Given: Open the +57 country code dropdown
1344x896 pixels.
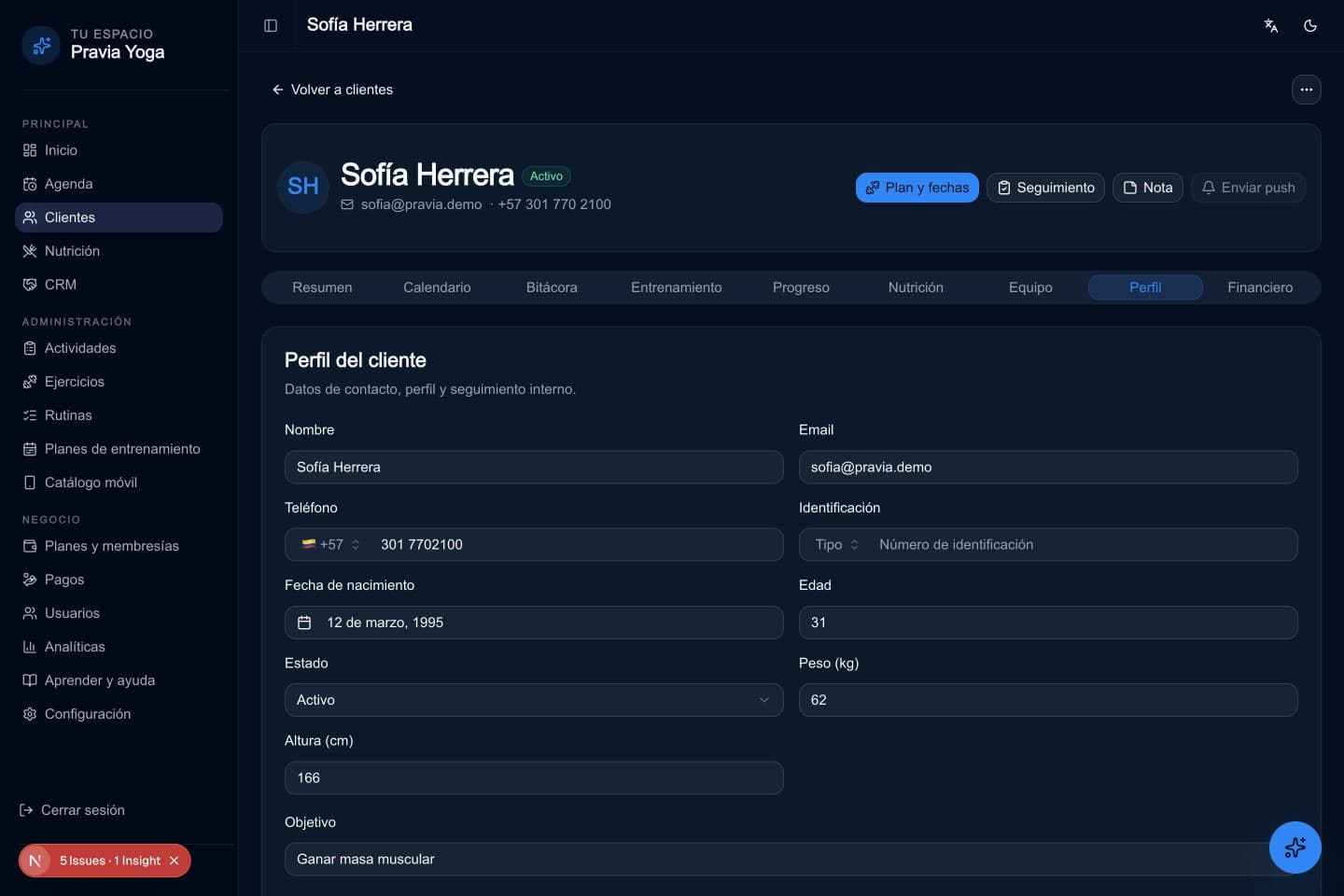Looking at the screenshot, I should 330,545.
